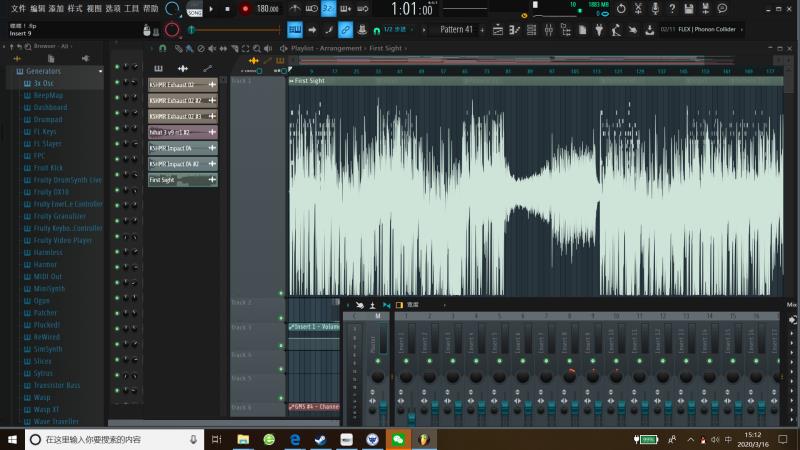Image resolution: width=800 pixels, height=450 pixels.
Task: Click the one-click audio recording microphone icon
Action: tap(655, 9)
